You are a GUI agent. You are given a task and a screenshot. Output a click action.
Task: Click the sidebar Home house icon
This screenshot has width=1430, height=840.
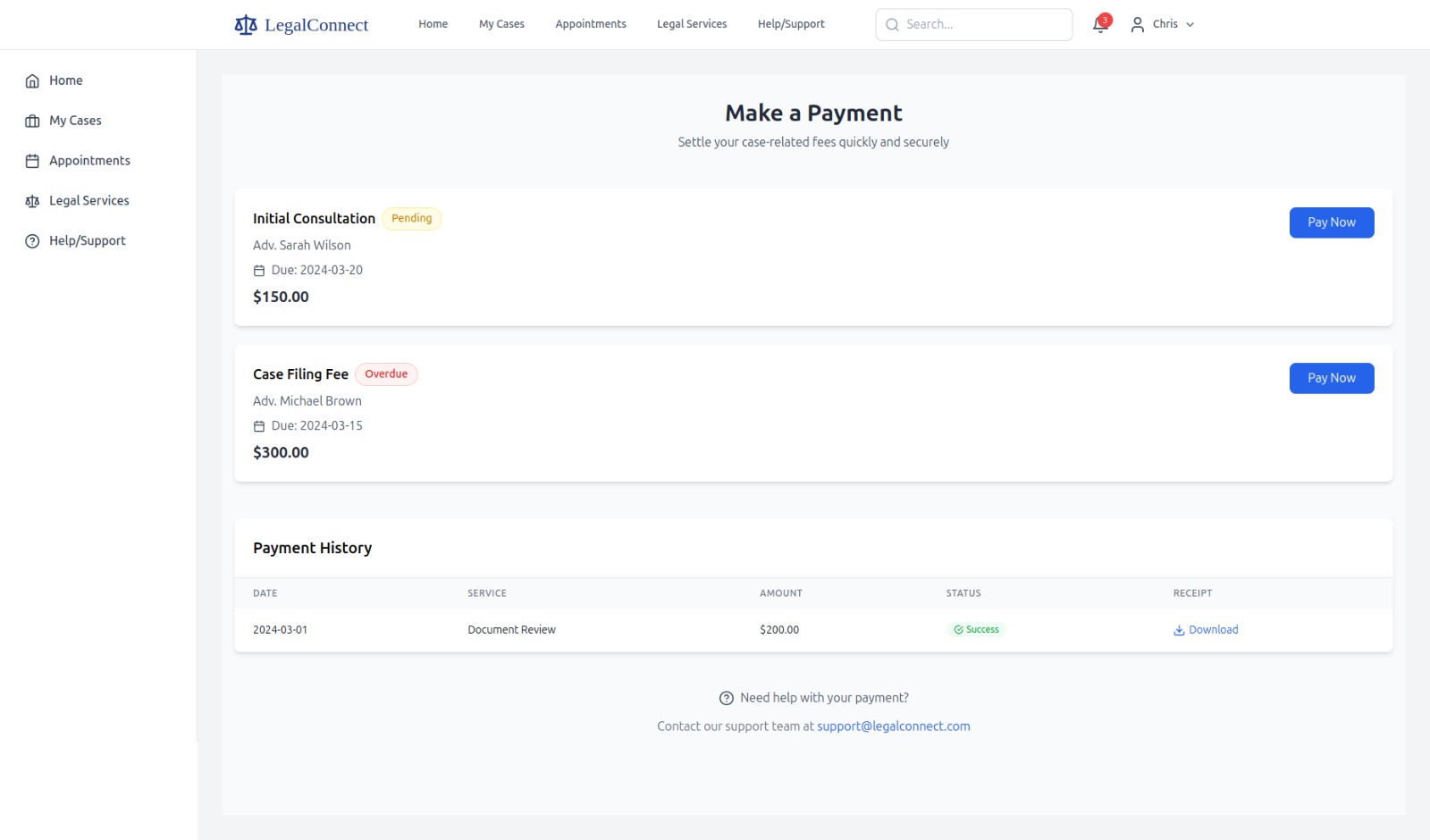point(32,81)
